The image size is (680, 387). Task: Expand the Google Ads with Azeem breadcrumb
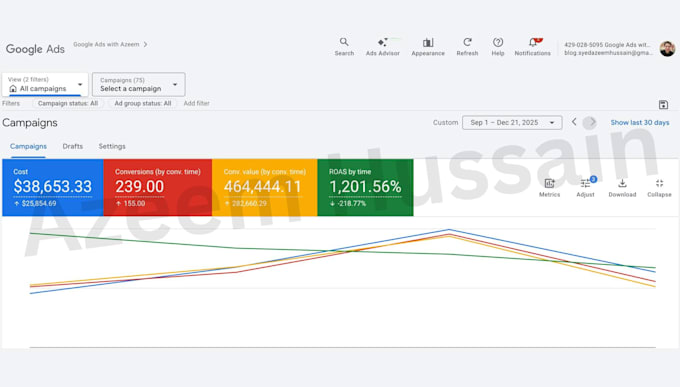(110, 44)
